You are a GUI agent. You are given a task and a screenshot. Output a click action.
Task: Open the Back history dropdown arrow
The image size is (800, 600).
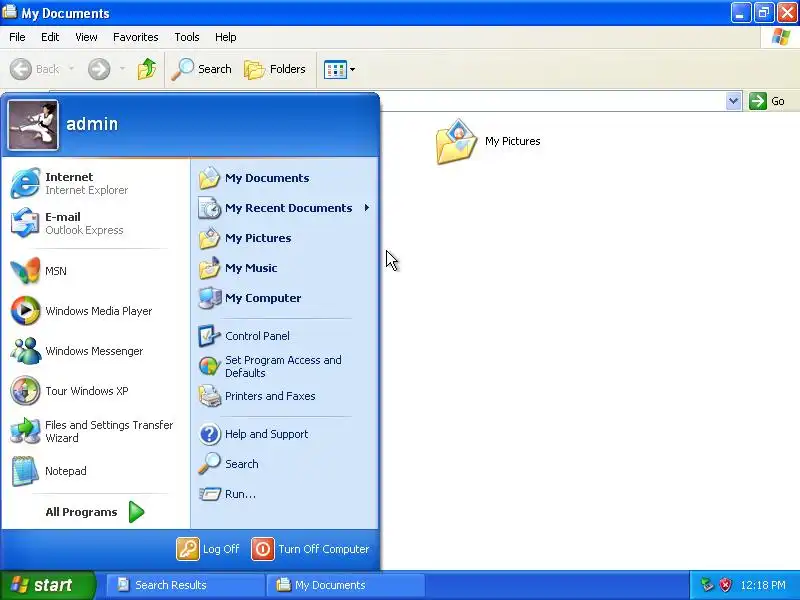(71, 69)
